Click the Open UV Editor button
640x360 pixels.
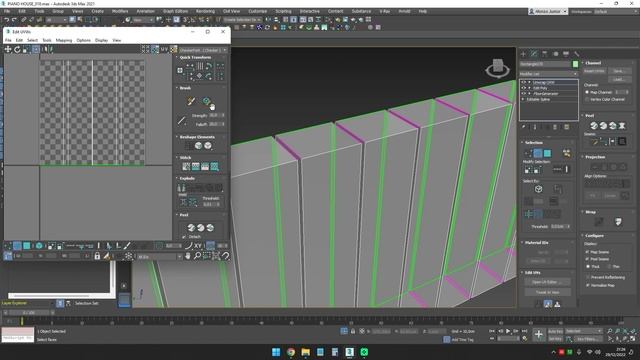click(547, 282)
